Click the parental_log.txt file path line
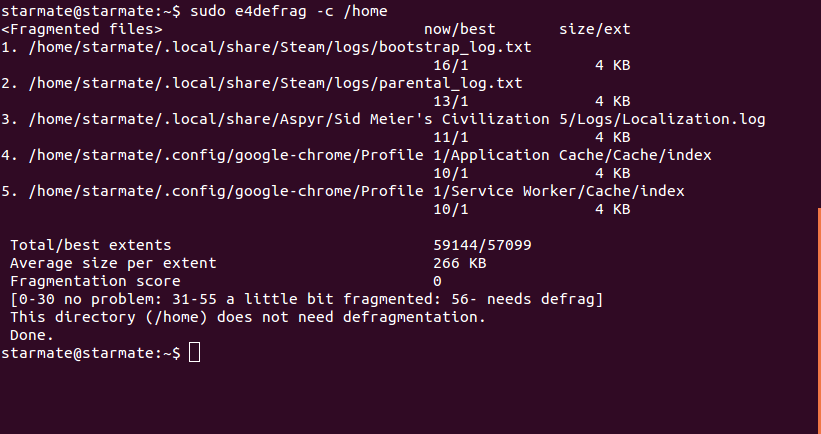The width and height of the screenshot is (821, 434). pyautogui.click(x=275, y=83)
